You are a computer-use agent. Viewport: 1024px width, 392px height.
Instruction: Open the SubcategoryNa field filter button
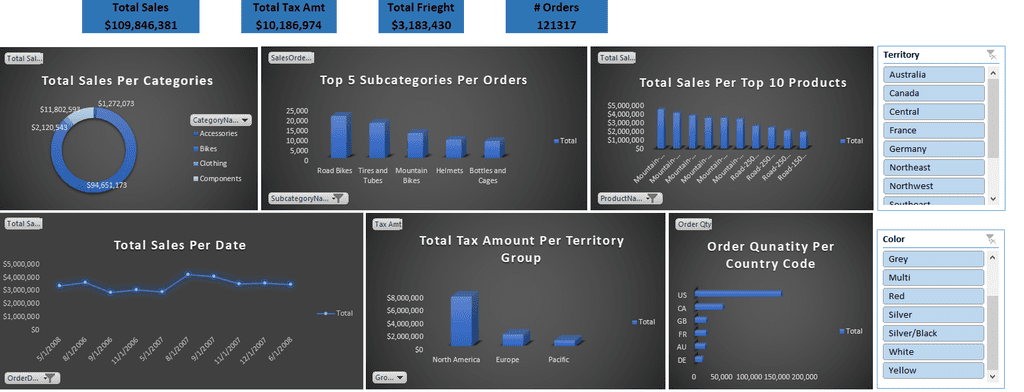[309, 198]
